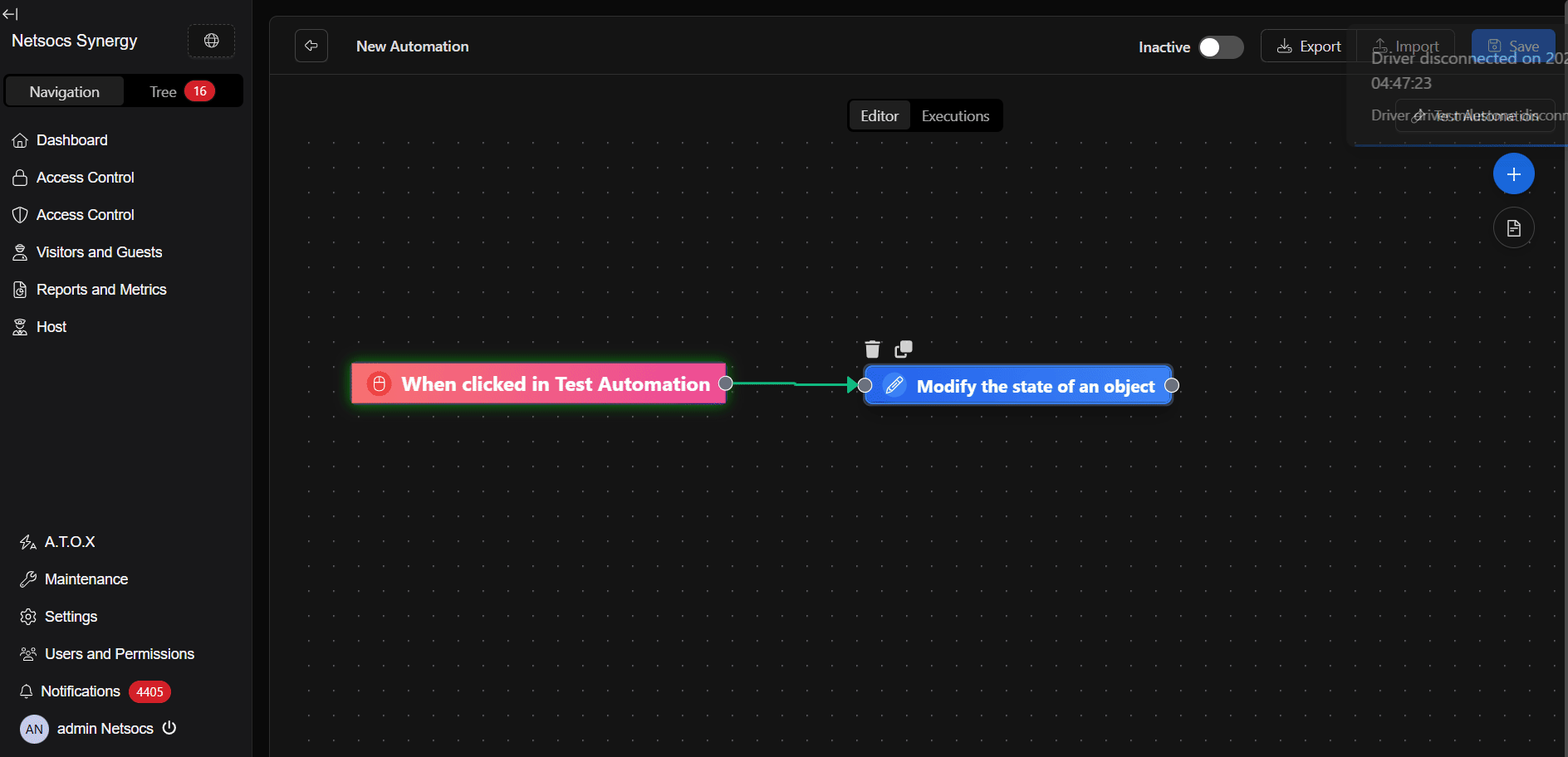This screenshot has height=757, width=1568.
Task: Open Users and Permissions page
Action: [106, 654]
